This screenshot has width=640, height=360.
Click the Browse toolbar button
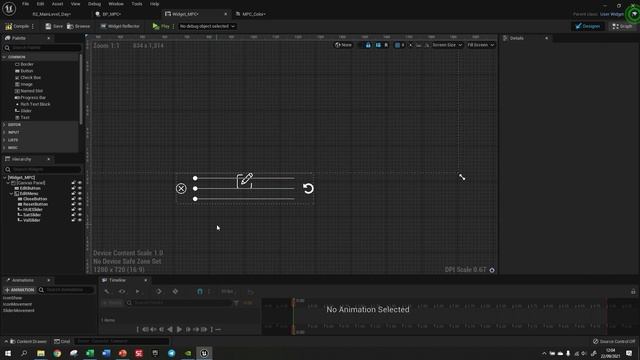[78, 26]
